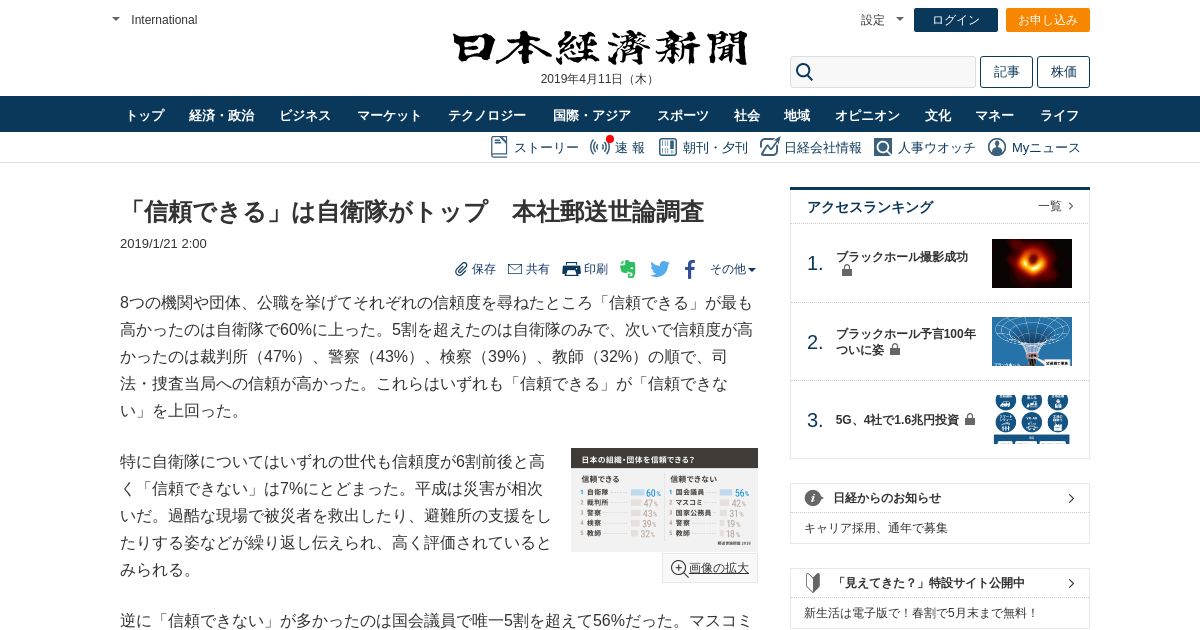
Task: Click the 日経からのお知らせ info icon
Action: (814, 498)
